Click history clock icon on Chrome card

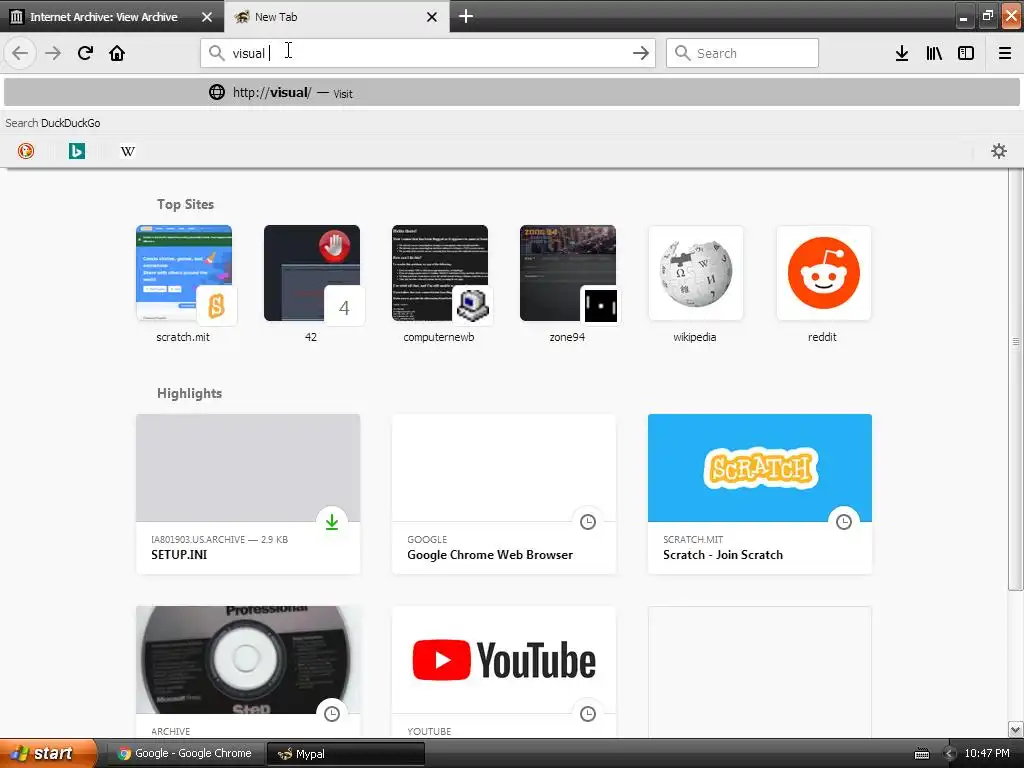[588, 522]
